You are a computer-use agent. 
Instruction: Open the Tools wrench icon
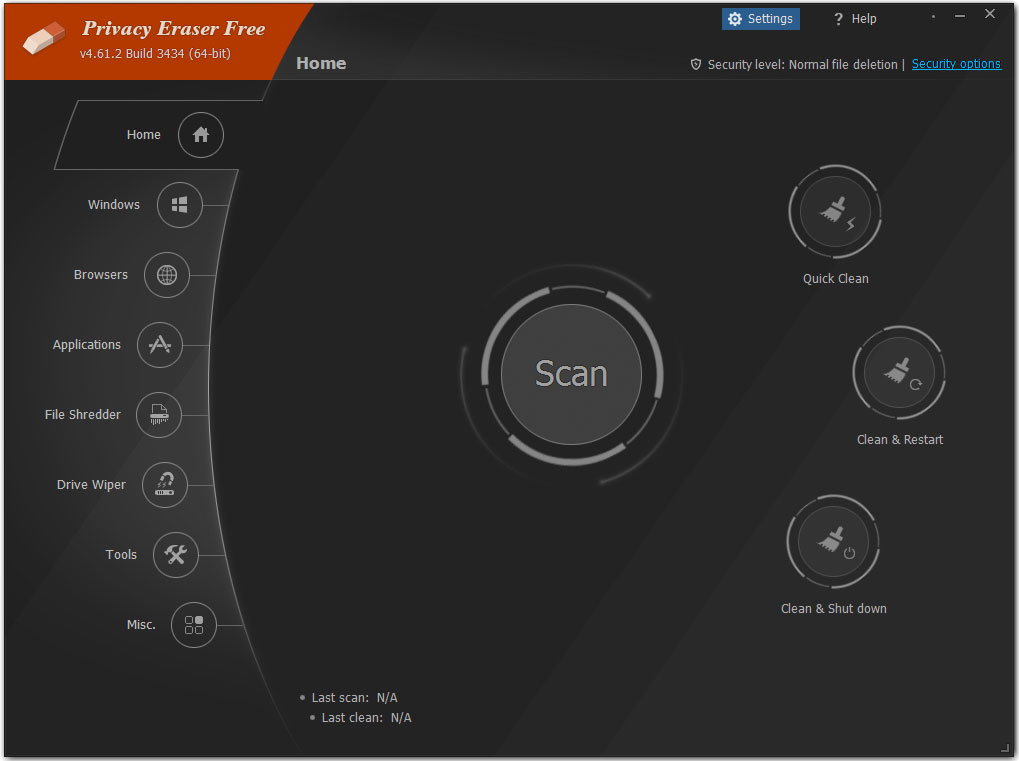coord(176,555)
